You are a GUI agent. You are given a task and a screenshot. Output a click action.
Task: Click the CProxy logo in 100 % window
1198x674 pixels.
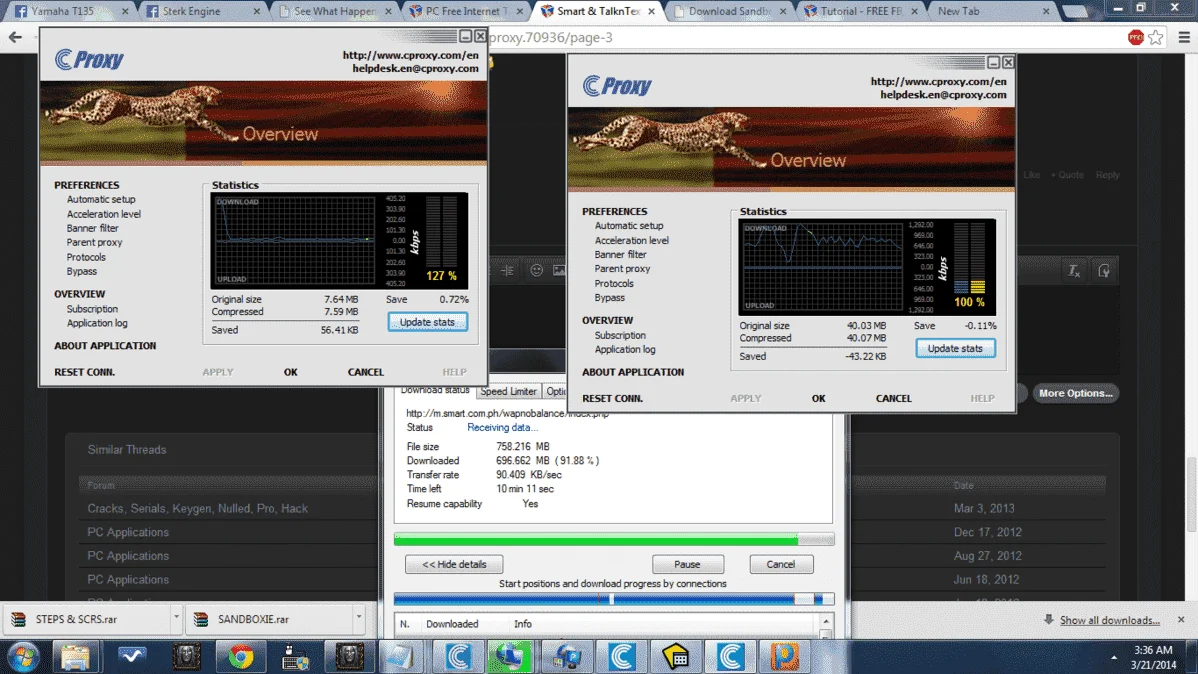[x=617, y=86]
